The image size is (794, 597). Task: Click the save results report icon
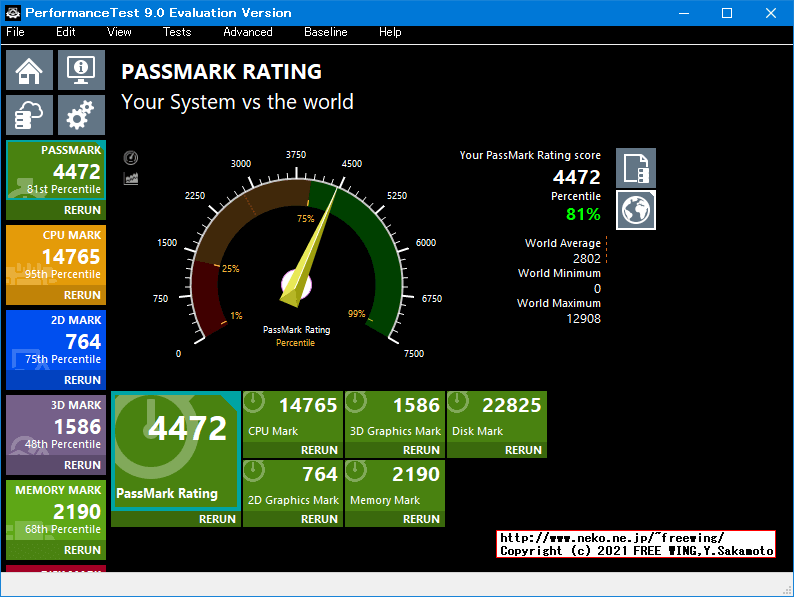coord(636,168)
